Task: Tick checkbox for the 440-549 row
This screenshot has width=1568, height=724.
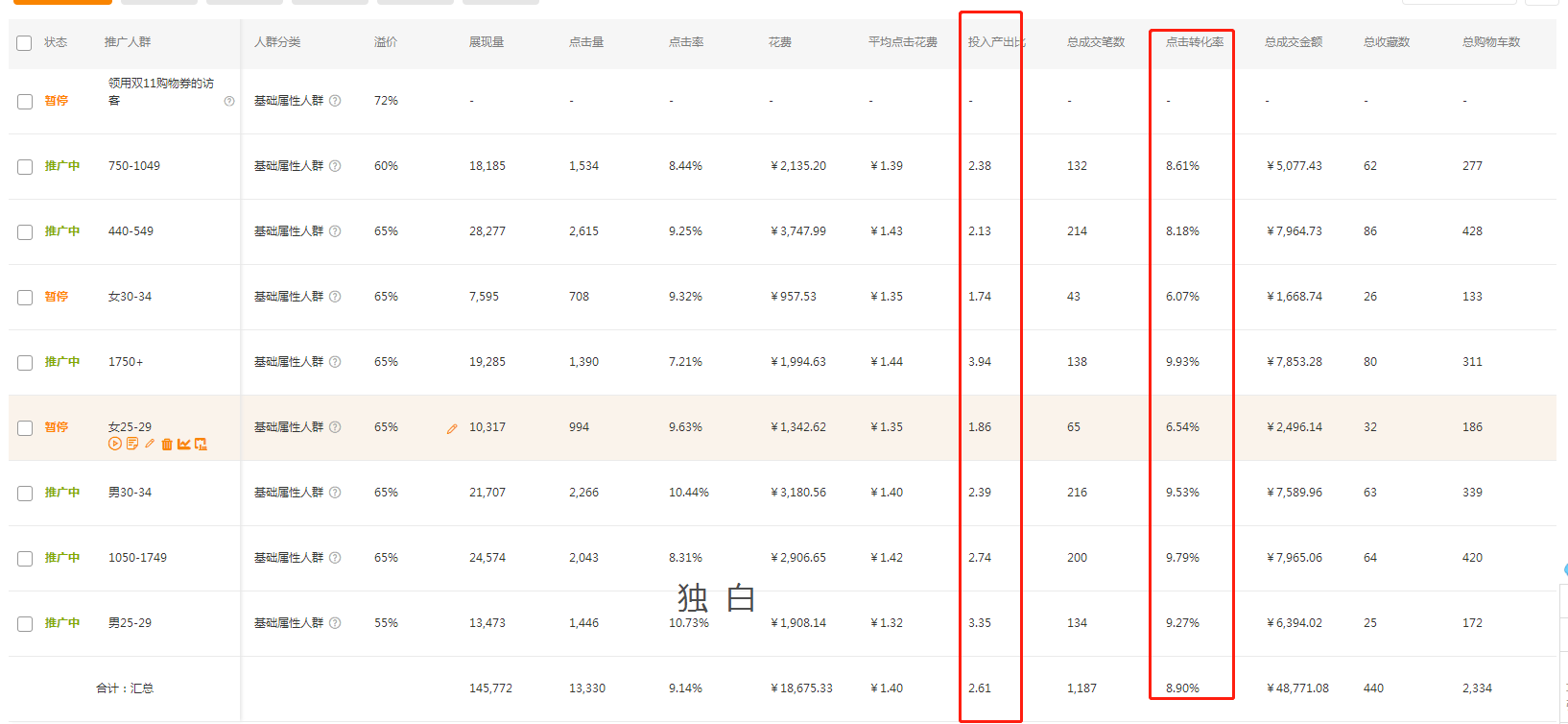Action: tap(25, 232)
